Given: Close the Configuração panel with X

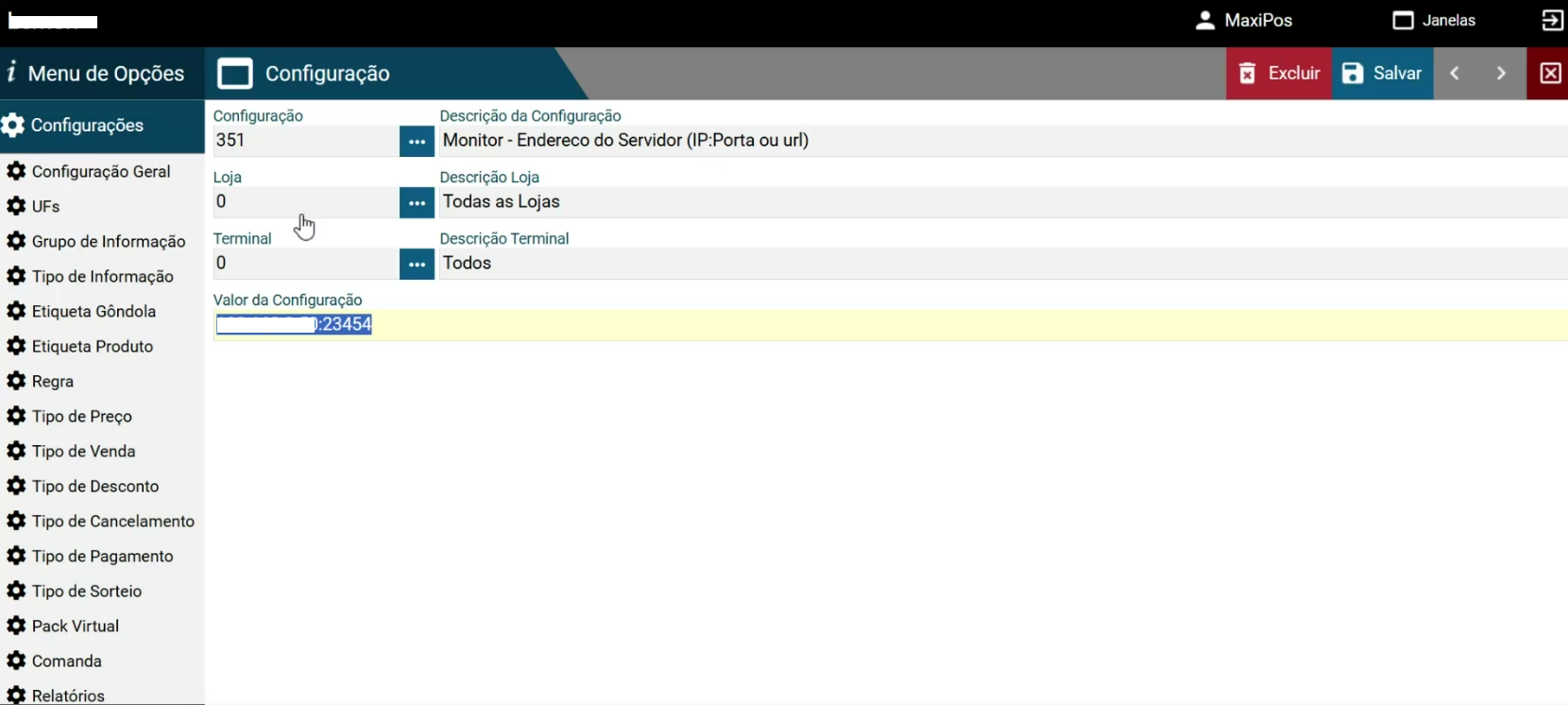Looking at the screenshot, I should (1549, 73).
